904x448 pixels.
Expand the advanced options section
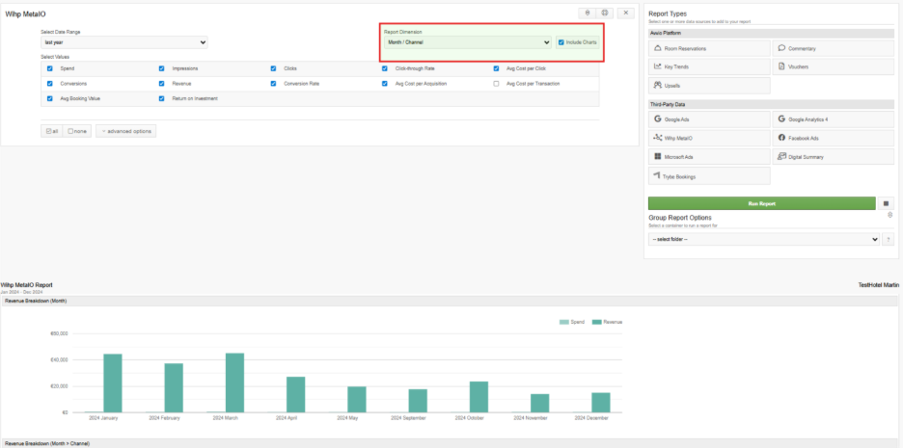coord(126,131)
